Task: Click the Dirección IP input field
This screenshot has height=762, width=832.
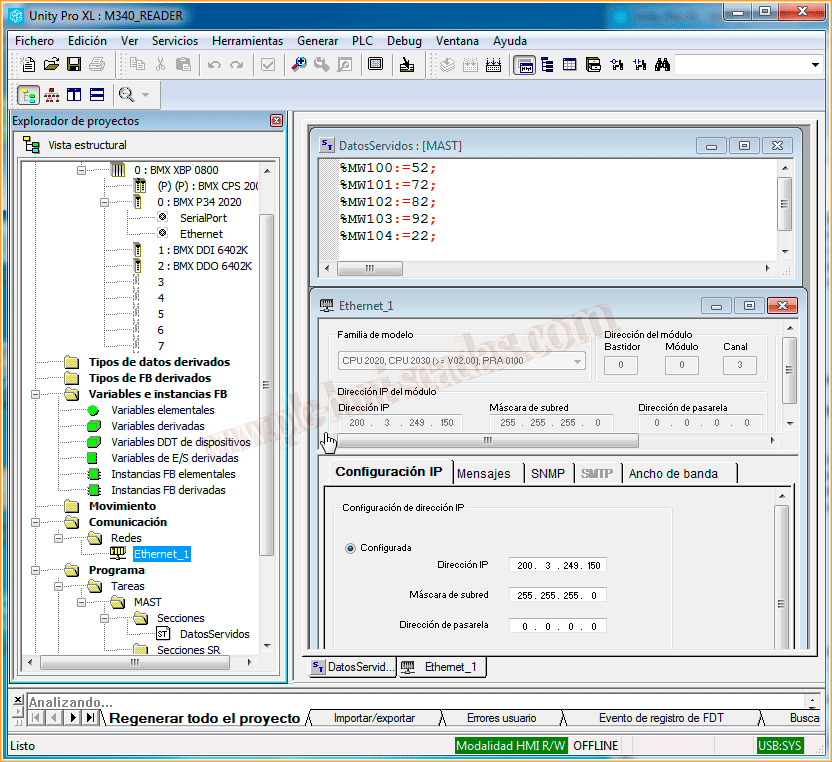Action: [556, 566]
